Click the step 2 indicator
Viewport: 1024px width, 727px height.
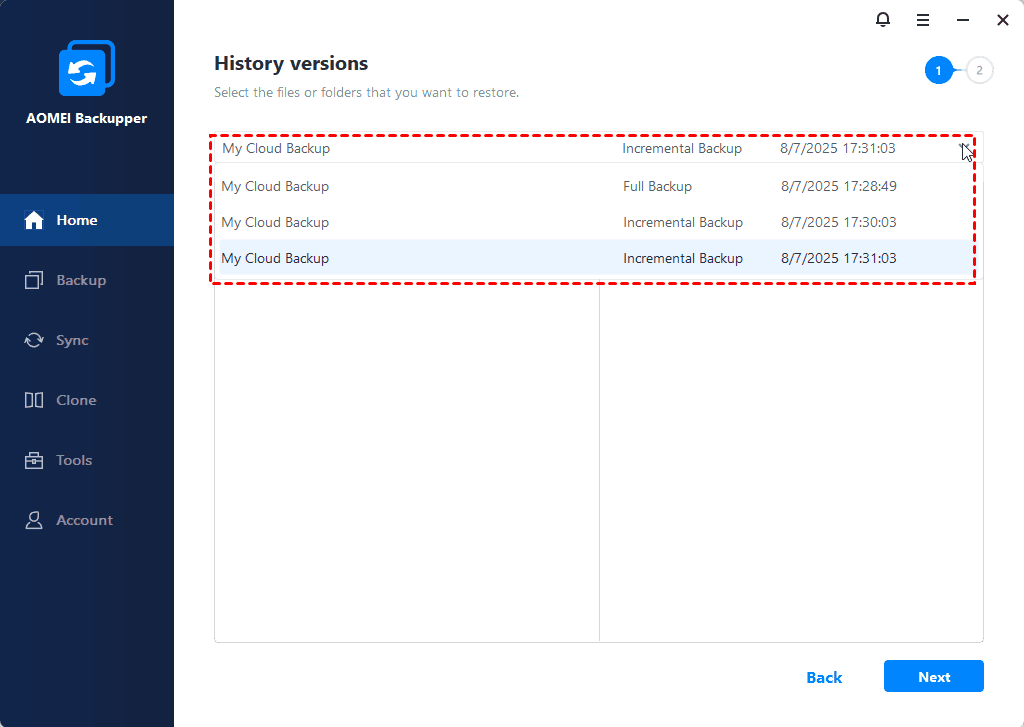point(979,71)
